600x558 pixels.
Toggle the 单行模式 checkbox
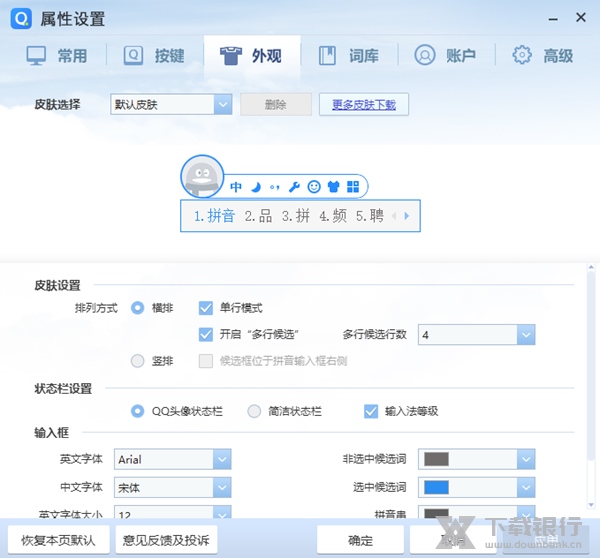207,308
